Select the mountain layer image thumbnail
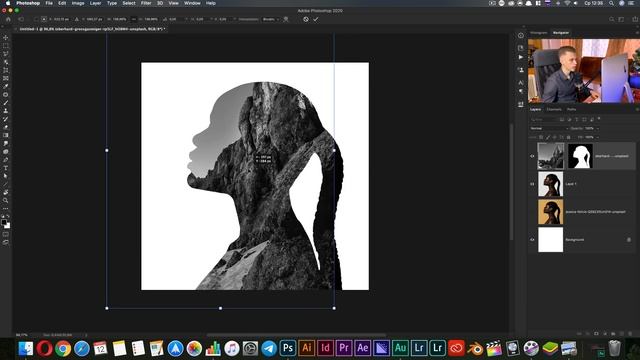 coord(551,156)
